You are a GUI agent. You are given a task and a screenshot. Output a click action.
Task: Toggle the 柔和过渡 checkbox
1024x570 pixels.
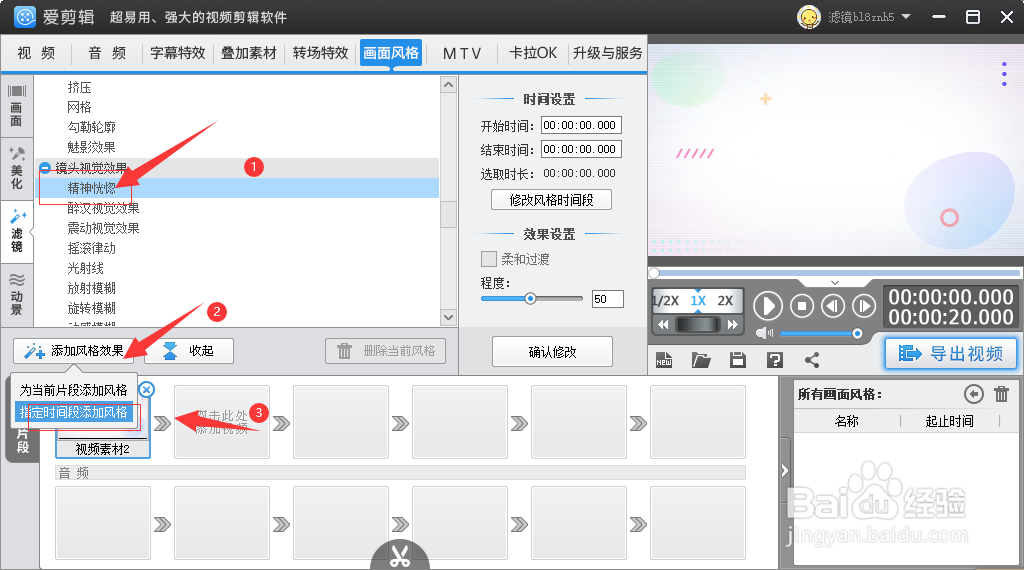488,259
